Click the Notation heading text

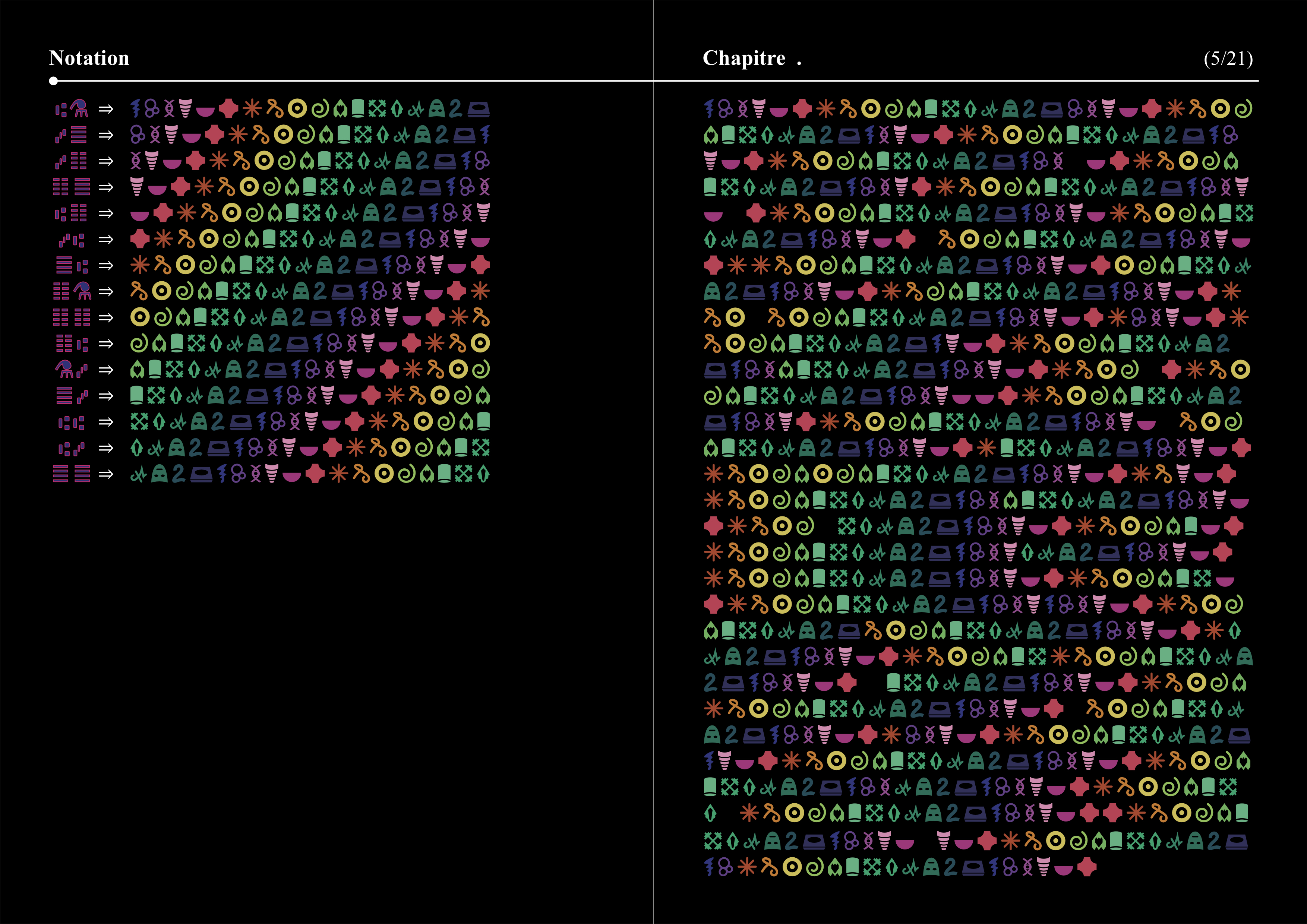[89, 58]
